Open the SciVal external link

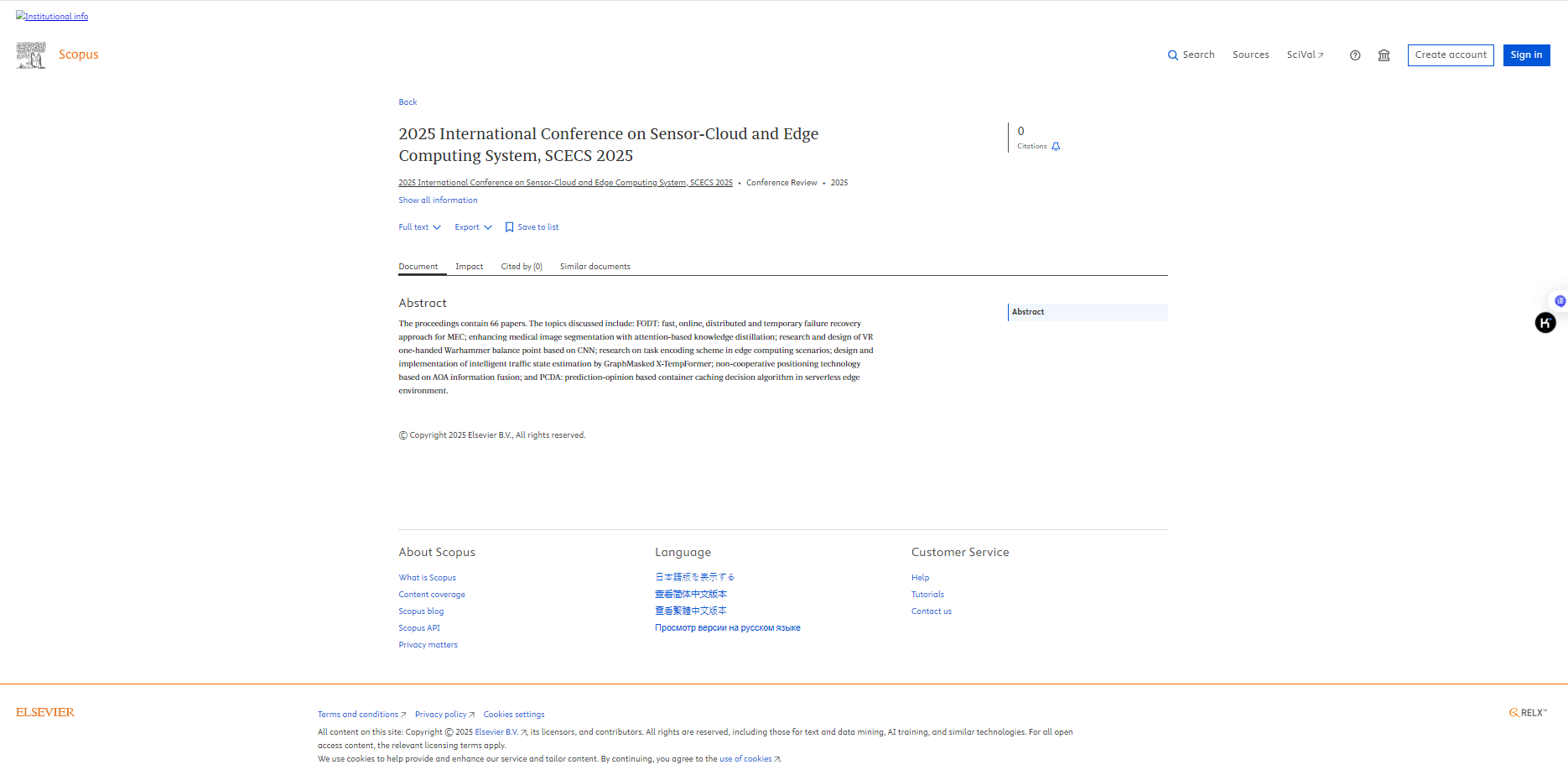click(1305, 55)
